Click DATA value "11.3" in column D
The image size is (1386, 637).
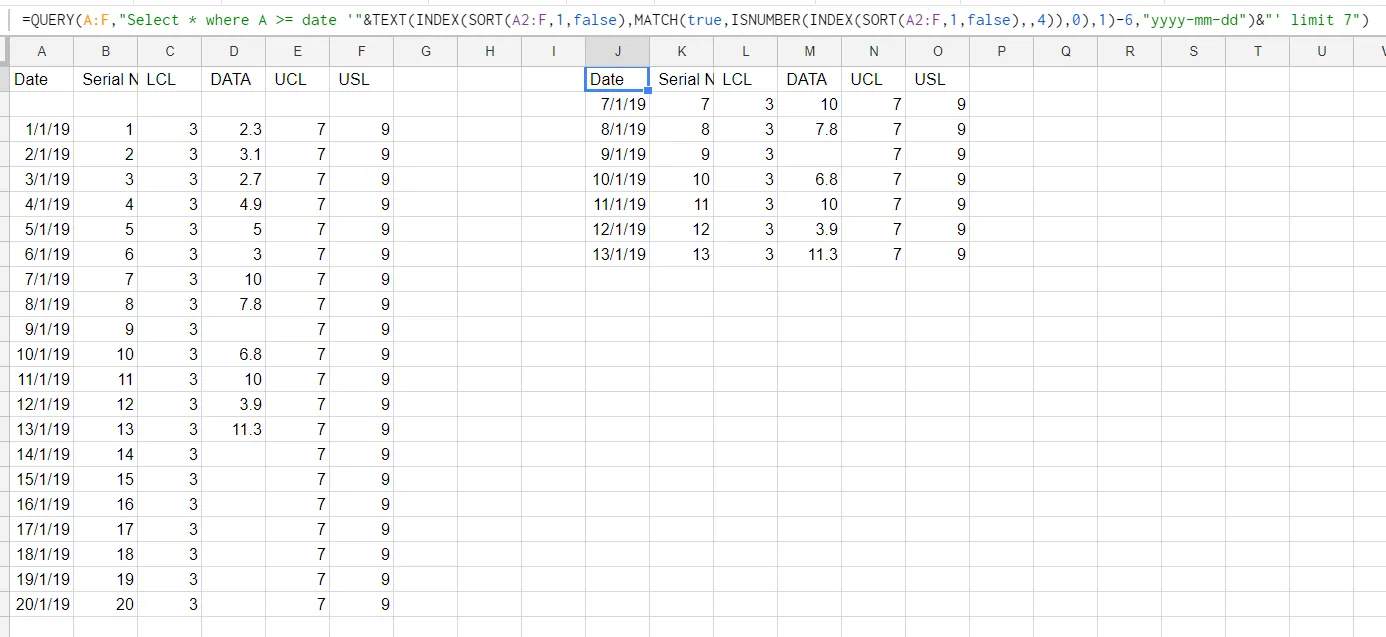pos(234,429)
